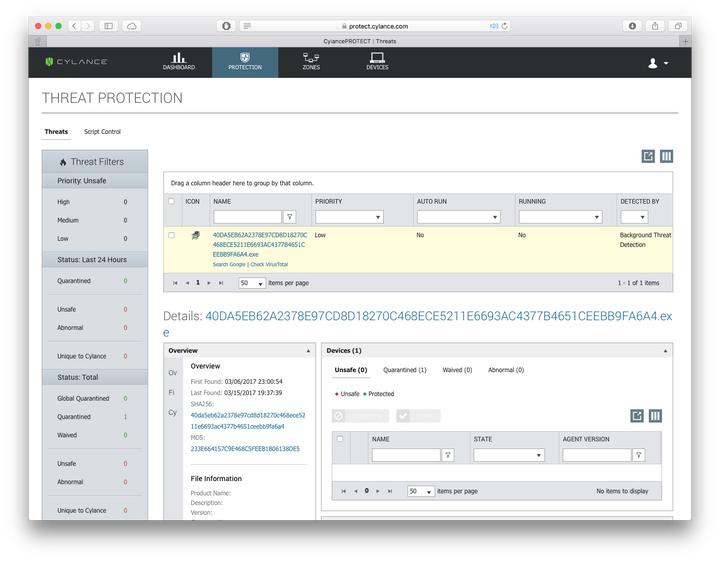Check the threat row checkbox

[171, 235]
